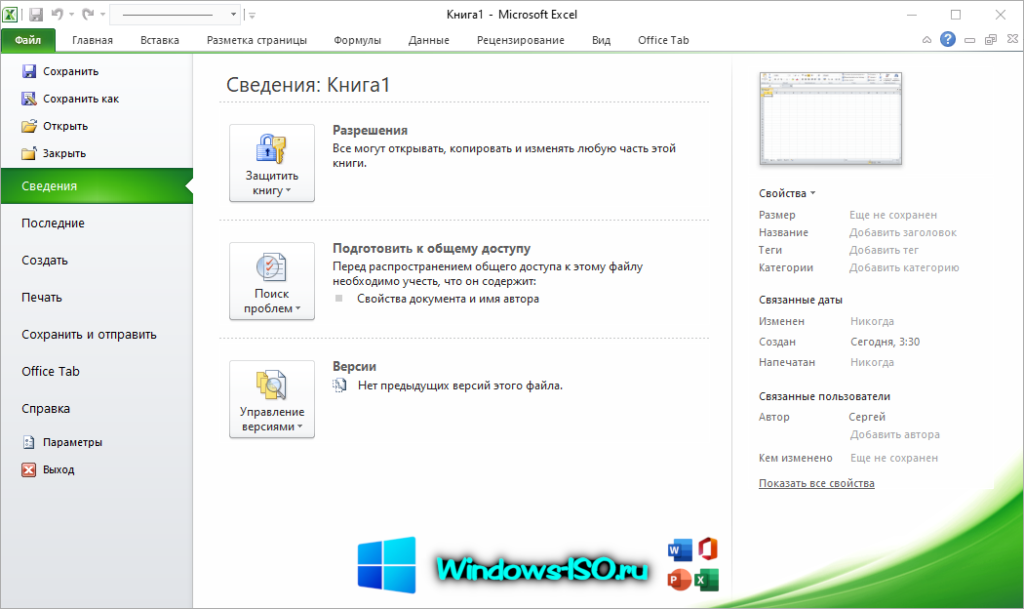Click Добавить автора field

tap(895, 435)
